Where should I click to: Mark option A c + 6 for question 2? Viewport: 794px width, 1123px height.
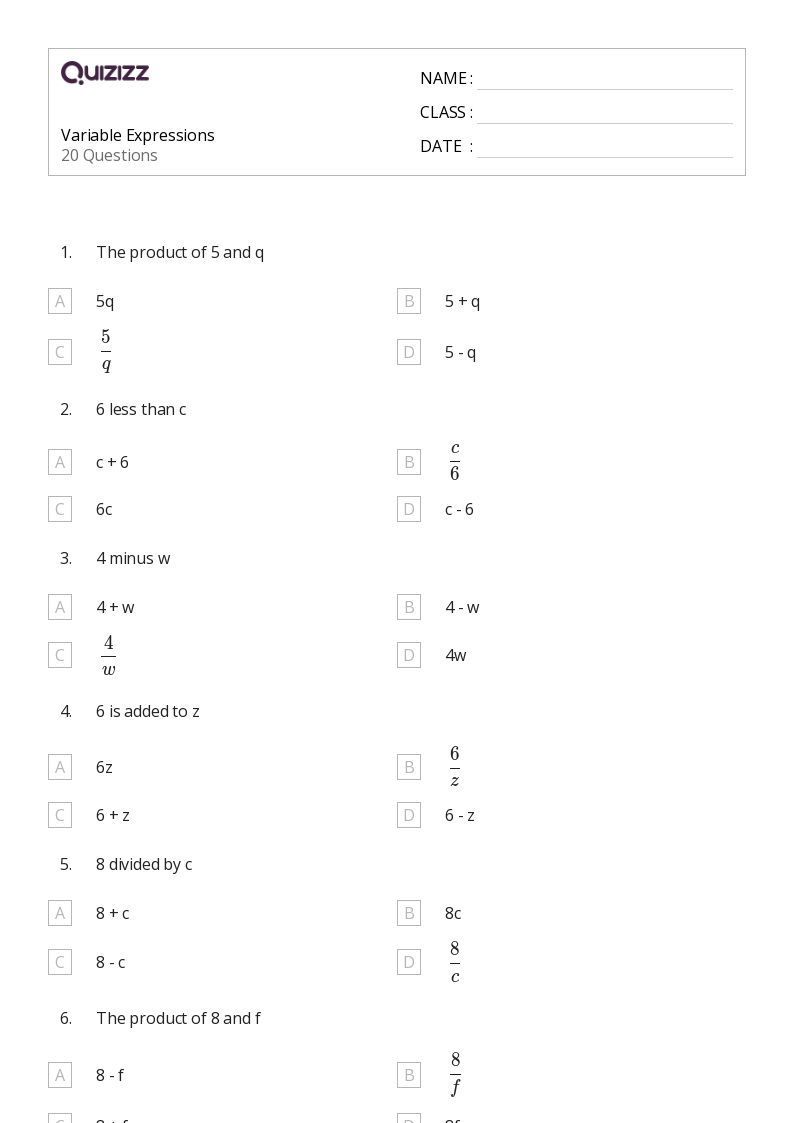[x=60, y=462]
